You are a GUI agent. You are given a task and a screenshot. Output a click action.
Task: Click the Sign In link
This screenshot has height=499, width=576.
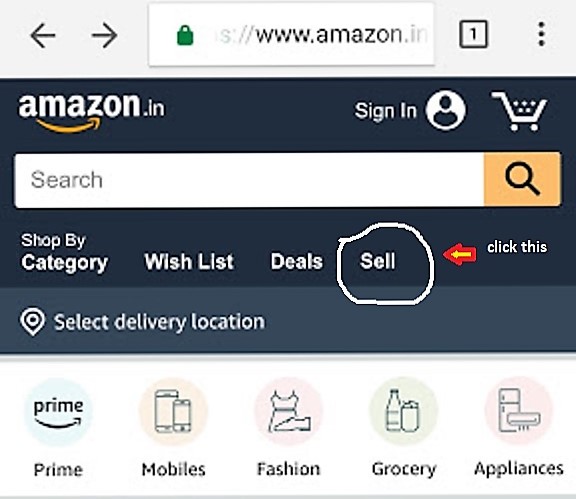[x=385, y=111]
